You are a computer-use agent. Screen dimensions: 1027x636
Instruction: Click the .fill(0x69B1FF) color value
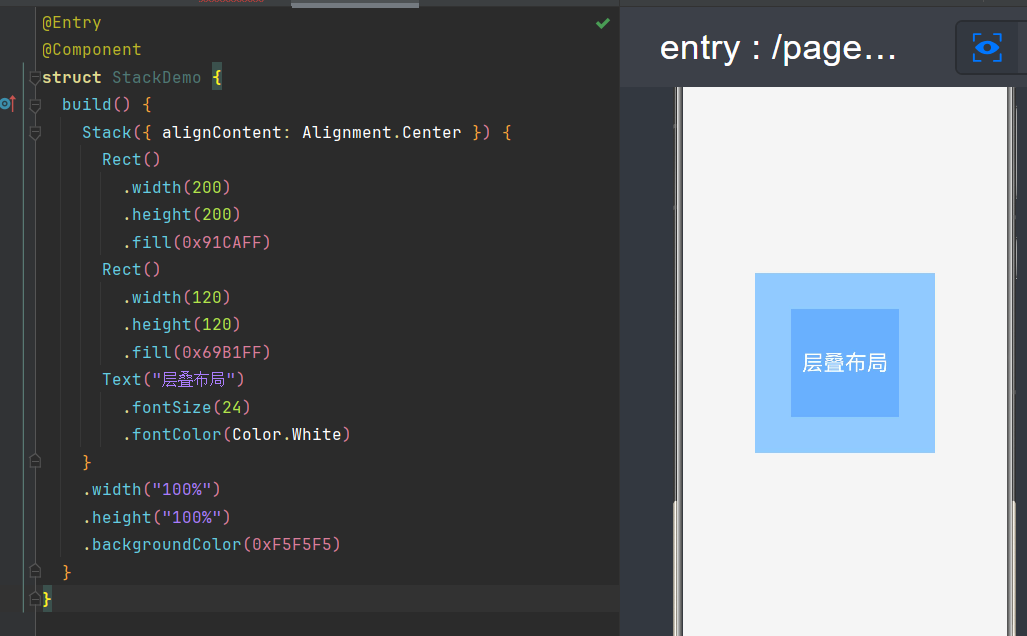[222, 352]
